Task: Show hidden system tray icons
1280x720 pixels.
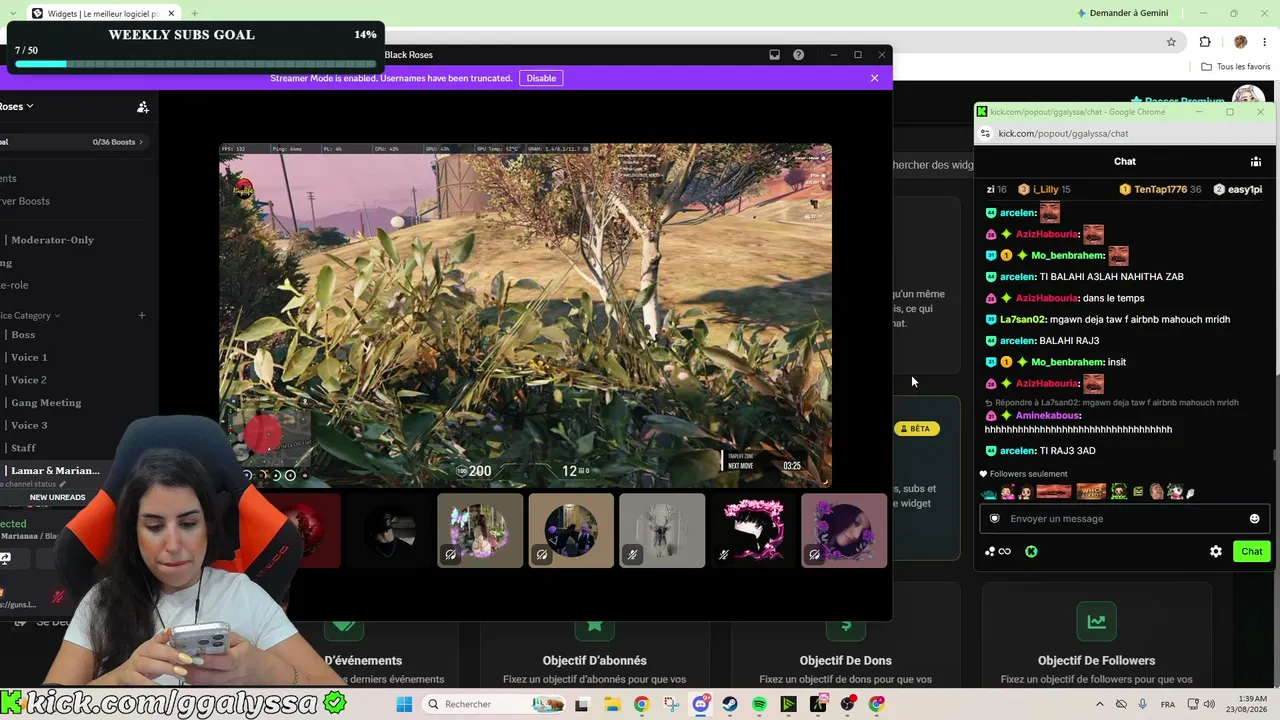Action: 1099,704
